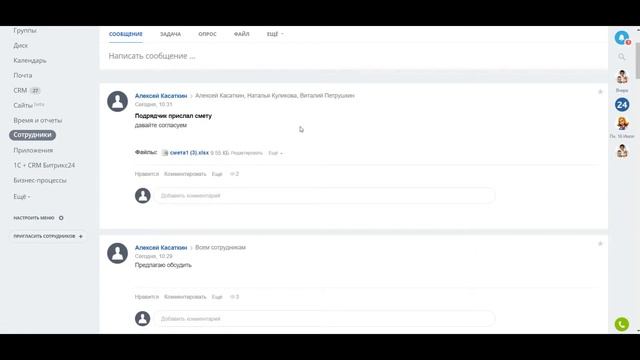Open Приложения in left menu
The height and width of the screenshot is (360, 640).
click(33, 150)
